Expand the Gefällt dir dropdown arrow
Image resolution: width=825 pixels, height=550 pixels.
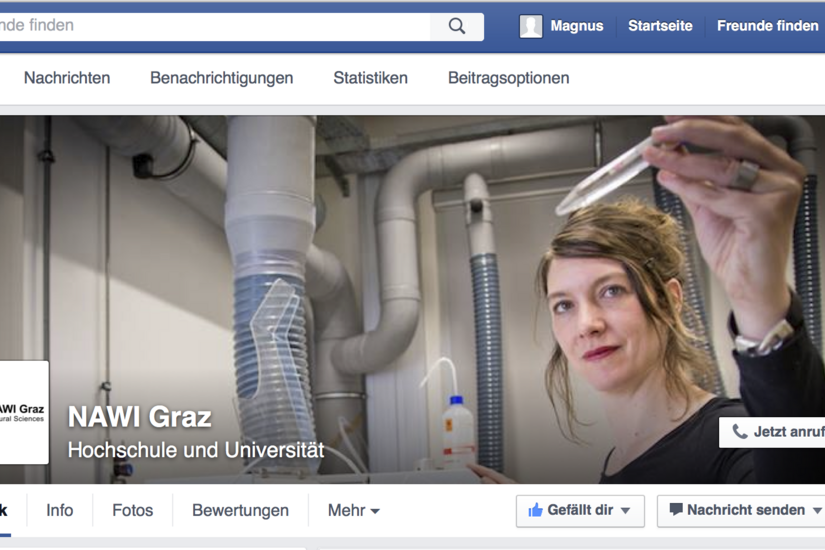[626, 511]
